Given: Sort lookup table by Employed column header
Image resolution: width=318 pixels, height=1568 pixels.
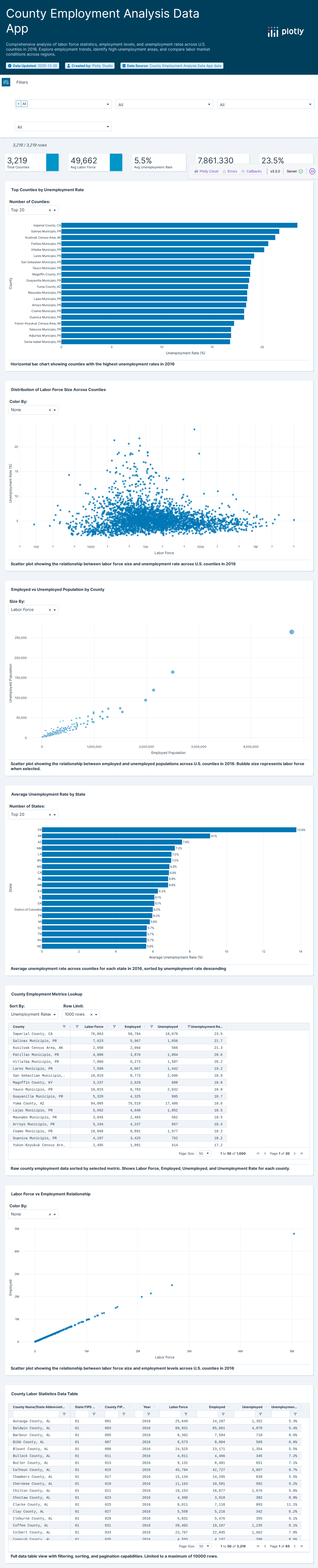Looking at the screenshot, I should pyautogui.click(x=132, y=1026).
